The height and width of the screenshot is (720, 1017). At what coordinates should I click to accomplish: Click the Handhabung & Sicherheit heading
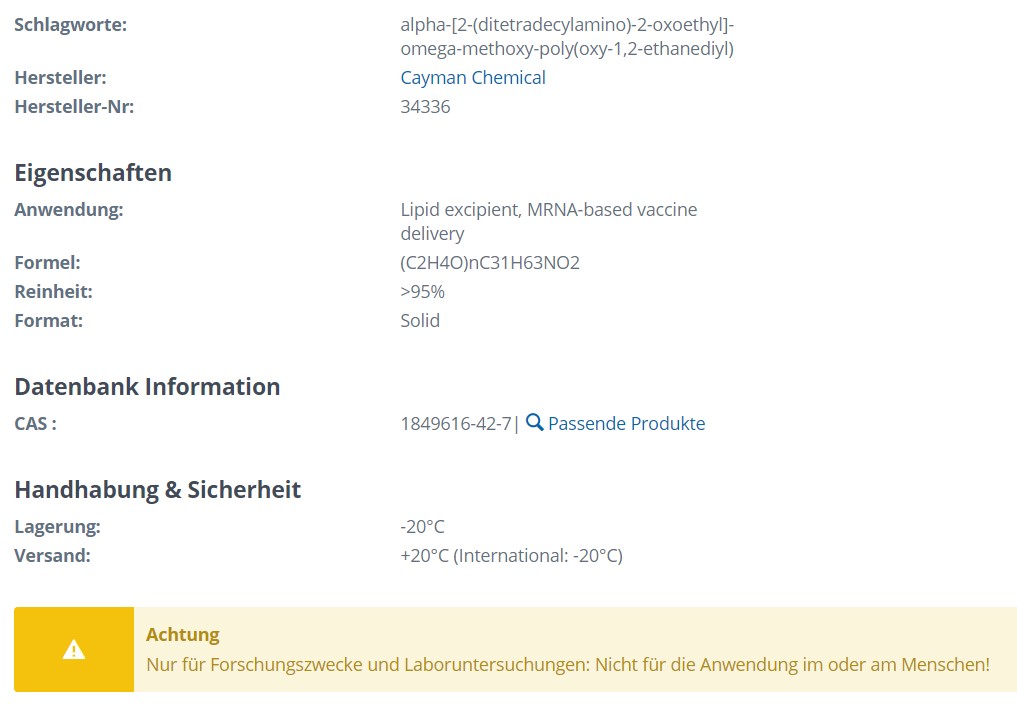[158, 490]
